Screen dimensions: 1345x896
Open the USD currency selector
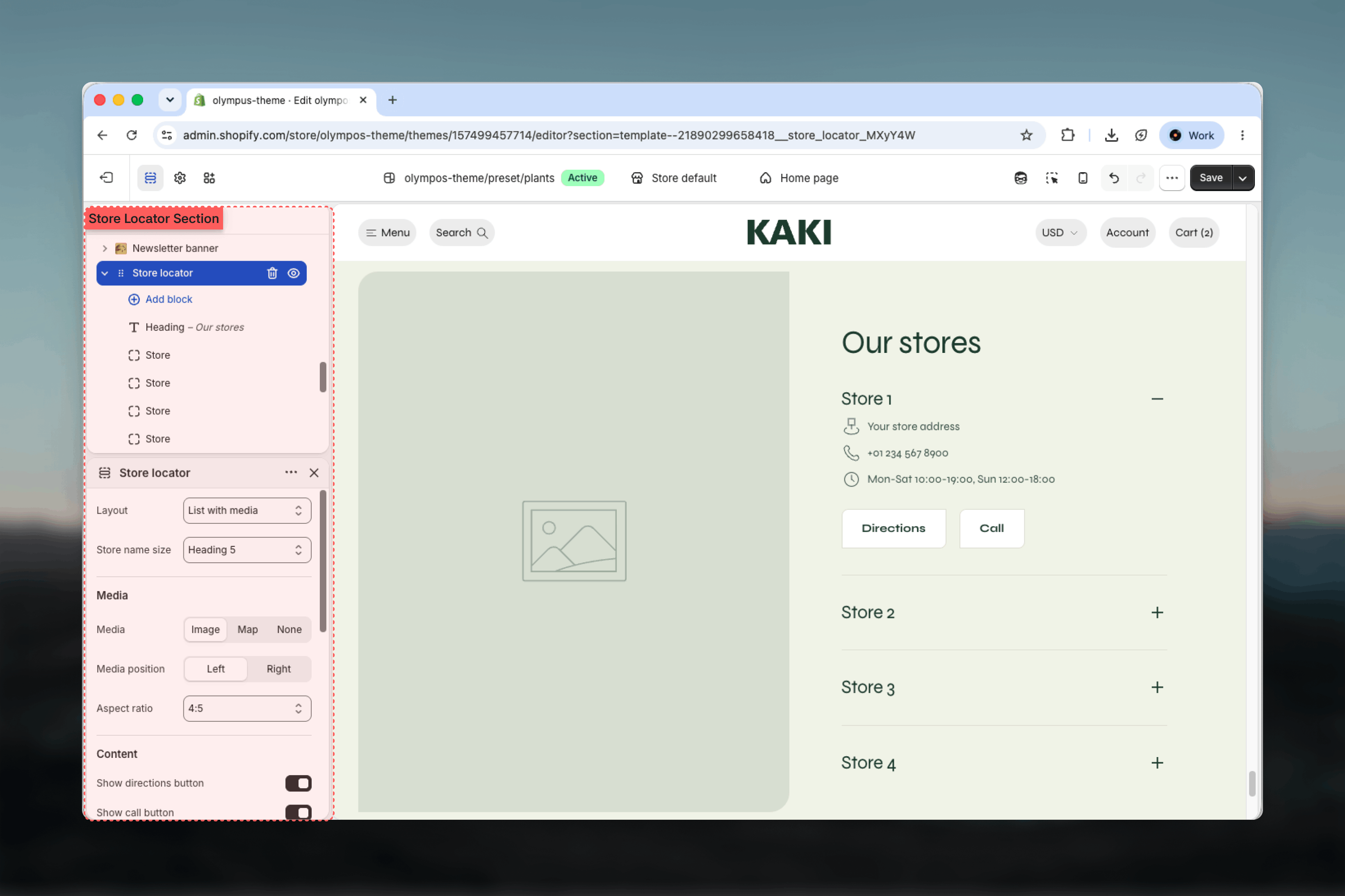click(x=1060, y=232)
